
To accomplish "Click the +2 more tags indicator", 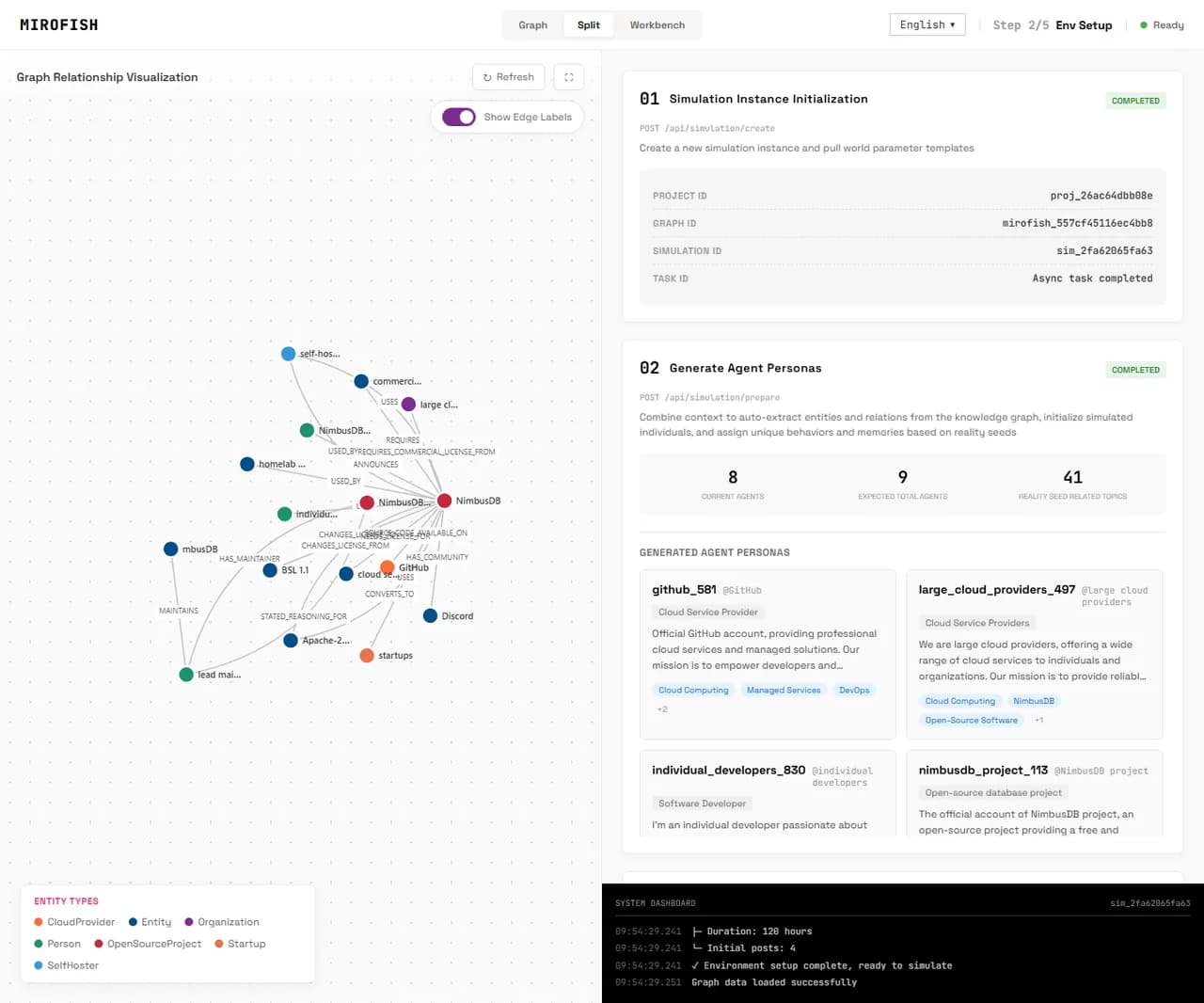I will pos(662,709).
